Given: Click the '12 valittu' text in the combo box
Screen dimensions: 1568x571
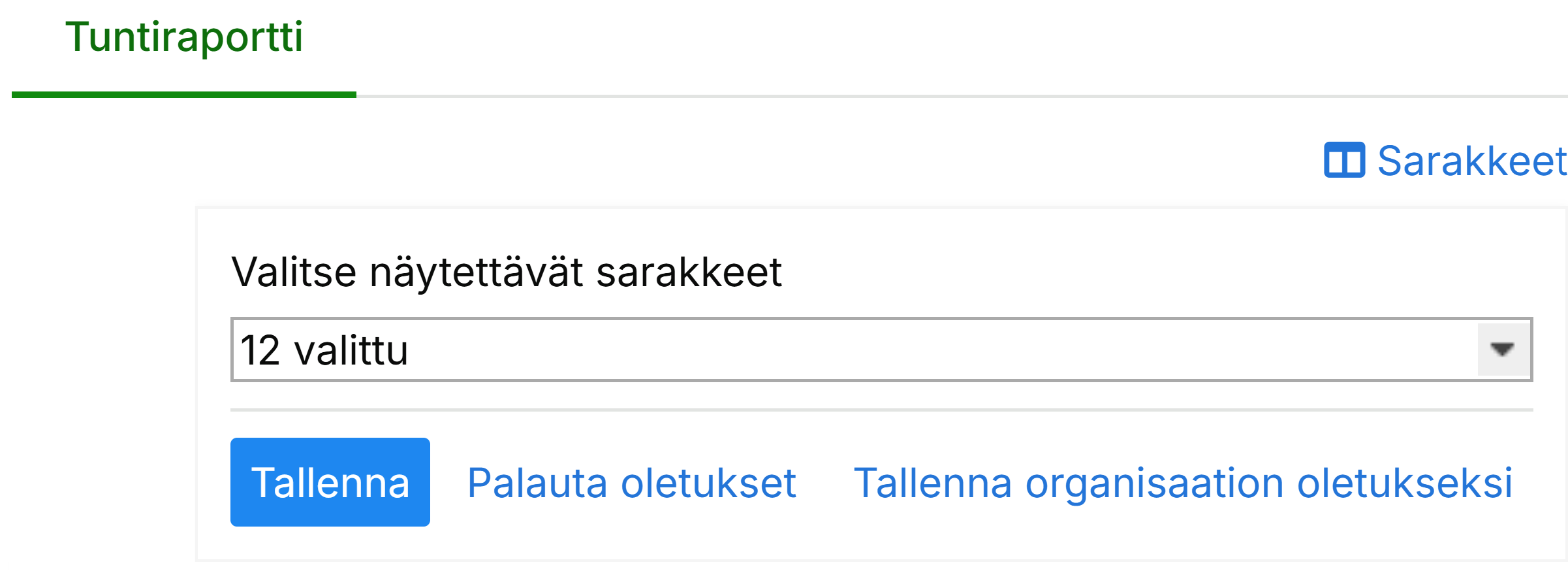Looking at the screenshot, I should click(x=324, y=350).
